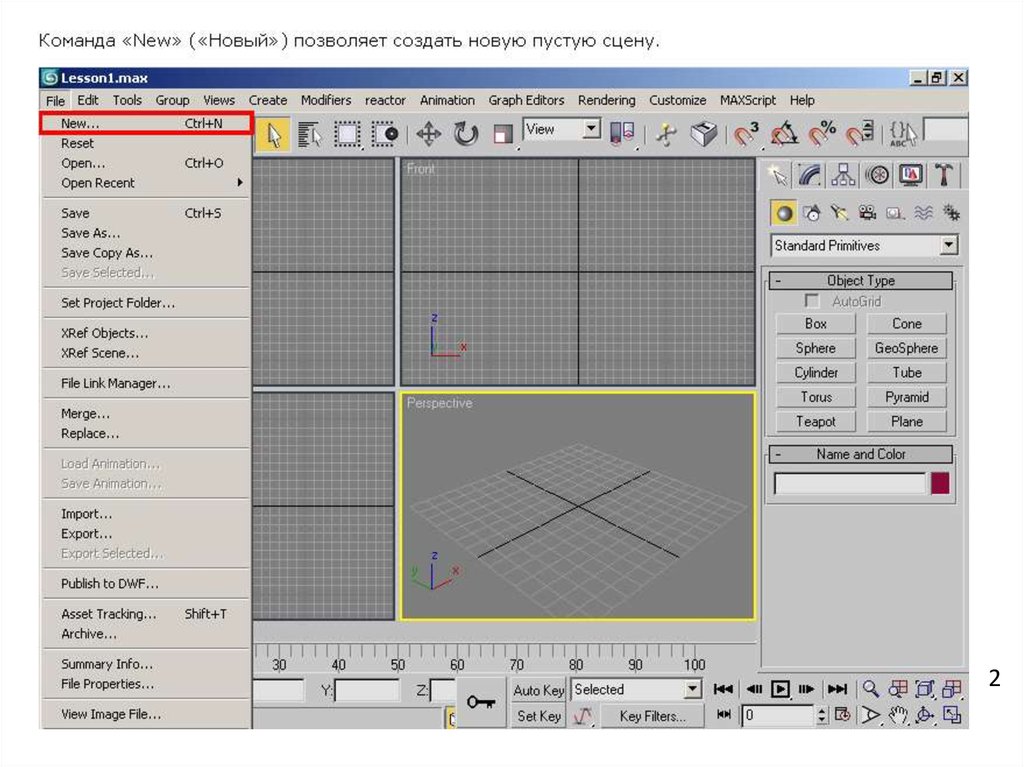Choose the Cameras category icon
This screenshot has height=767, width=1024.
pyautogui.click(x=867, y=213)
